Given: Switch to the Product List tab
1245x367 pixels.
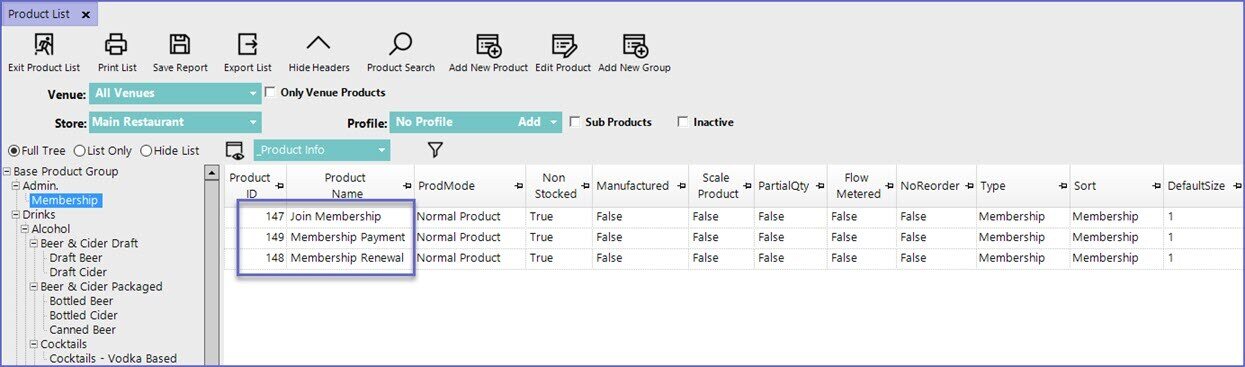Looking at the screenshot, I should (41, 14).
